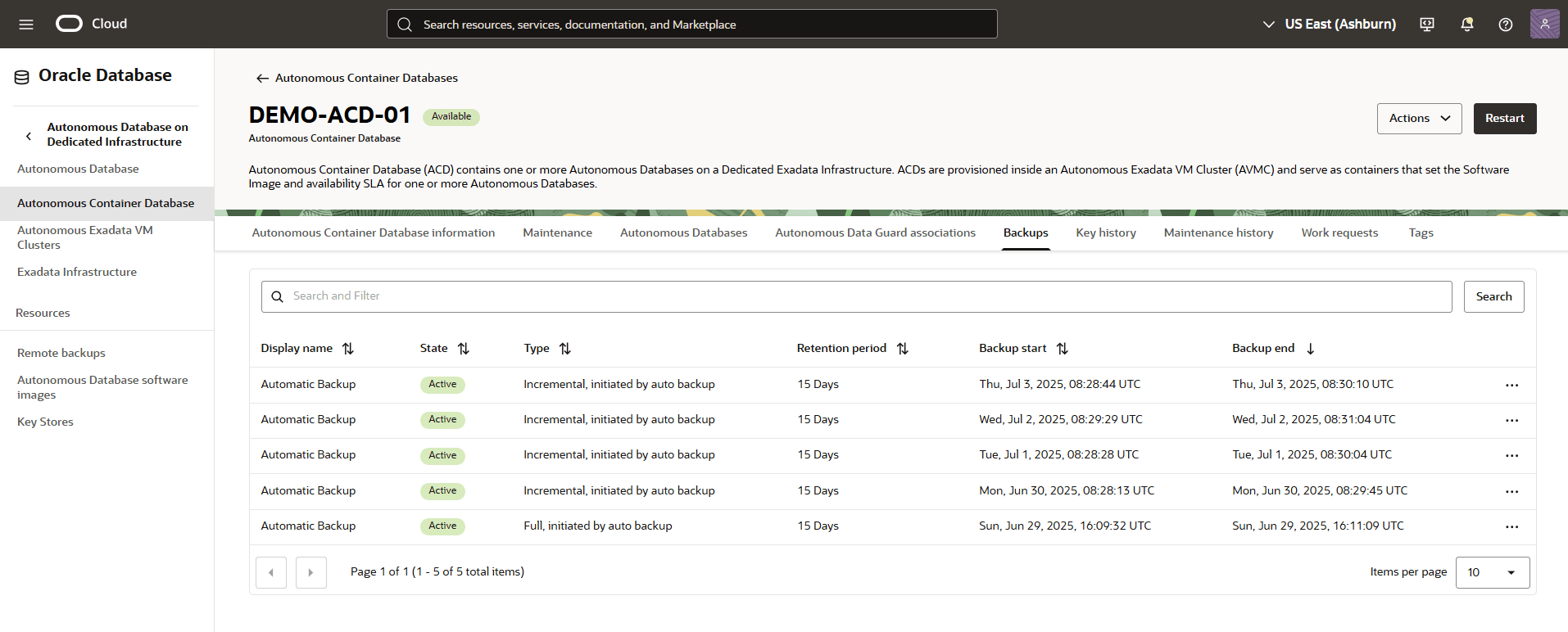Image resolution: width=1568 pixels, height=632 pixels.
Task: Go to next page of backups
Action: 311,573
